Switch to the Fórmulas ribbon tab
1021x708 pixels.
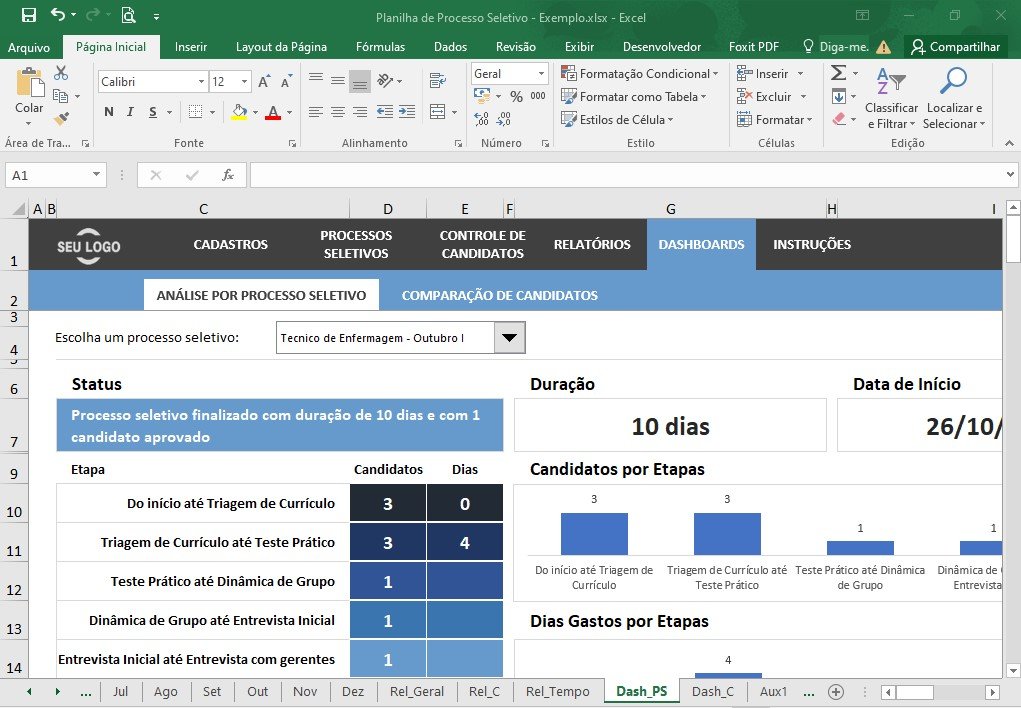point(380,47)
